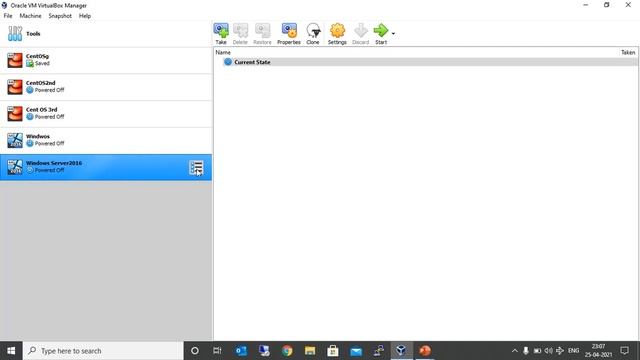
Task: Select the Cent OS 3rd machine
Action: click(x=106, y=113)
